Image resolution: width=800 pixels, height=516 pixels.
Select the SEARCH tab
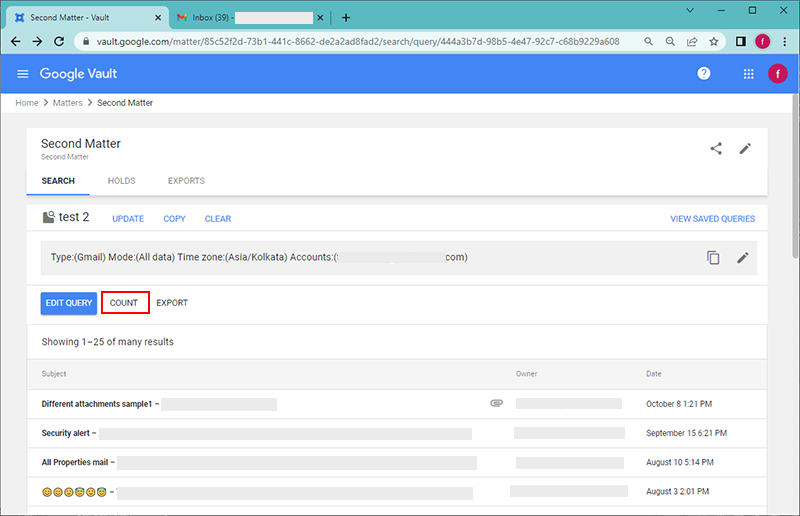(58, 181)
